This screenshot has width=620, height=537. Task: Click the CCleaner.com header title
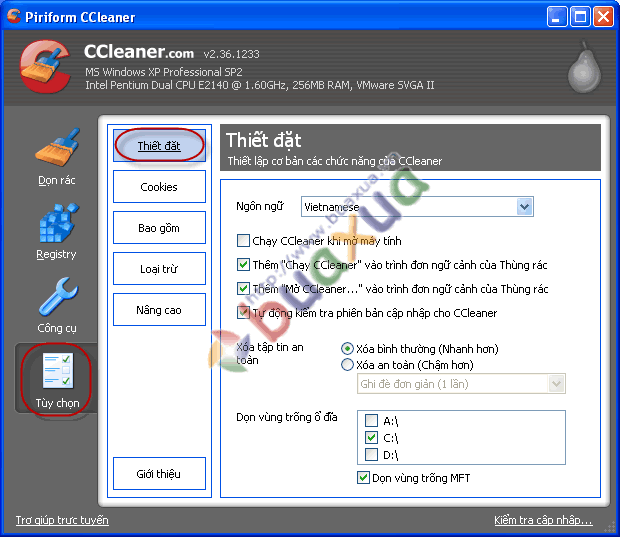pyautogui.click(x=139, y=52)
